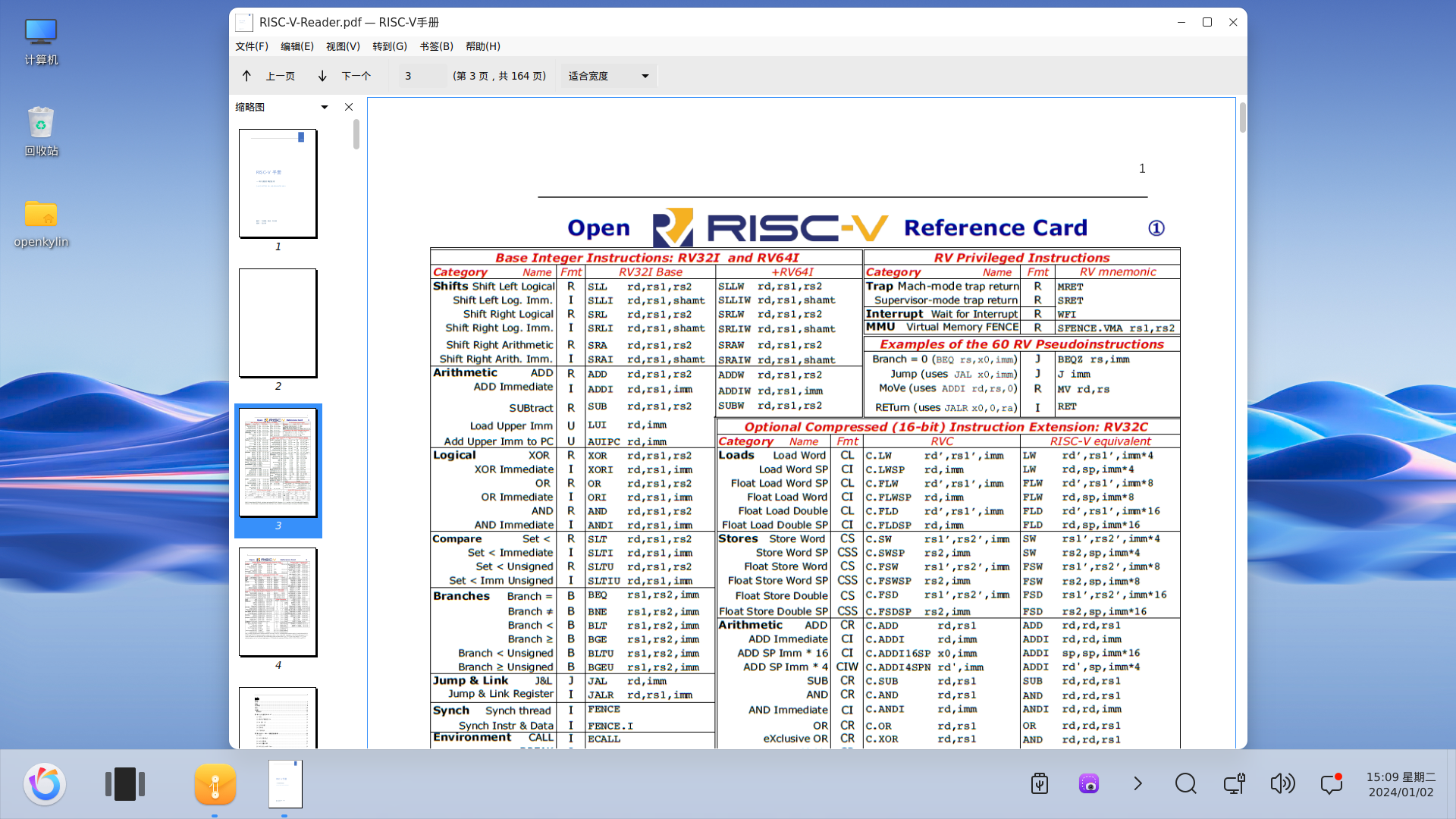Open the 适合宽度 zoom dropdown

[x=609, y=76]
